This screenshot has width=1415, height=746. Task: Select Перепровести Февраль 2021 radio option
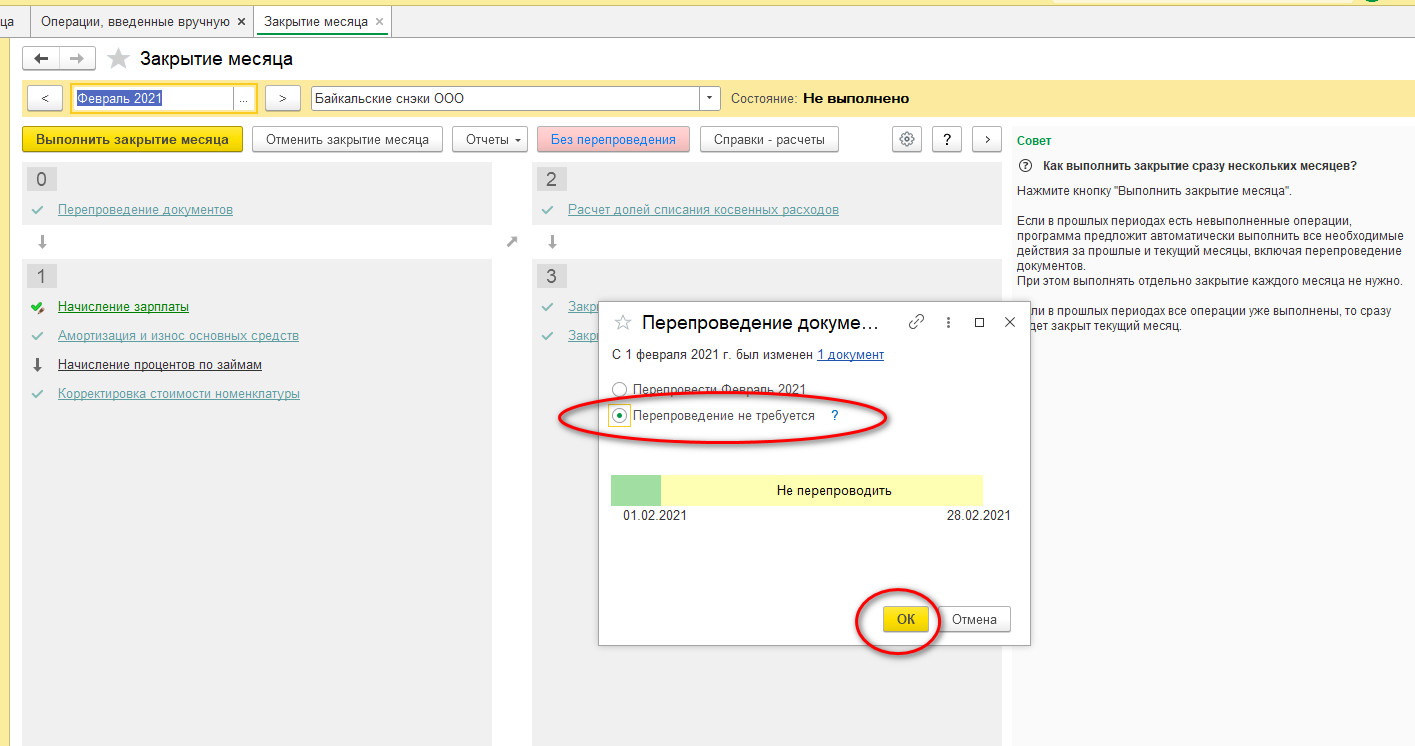click(x=620, y=389)
